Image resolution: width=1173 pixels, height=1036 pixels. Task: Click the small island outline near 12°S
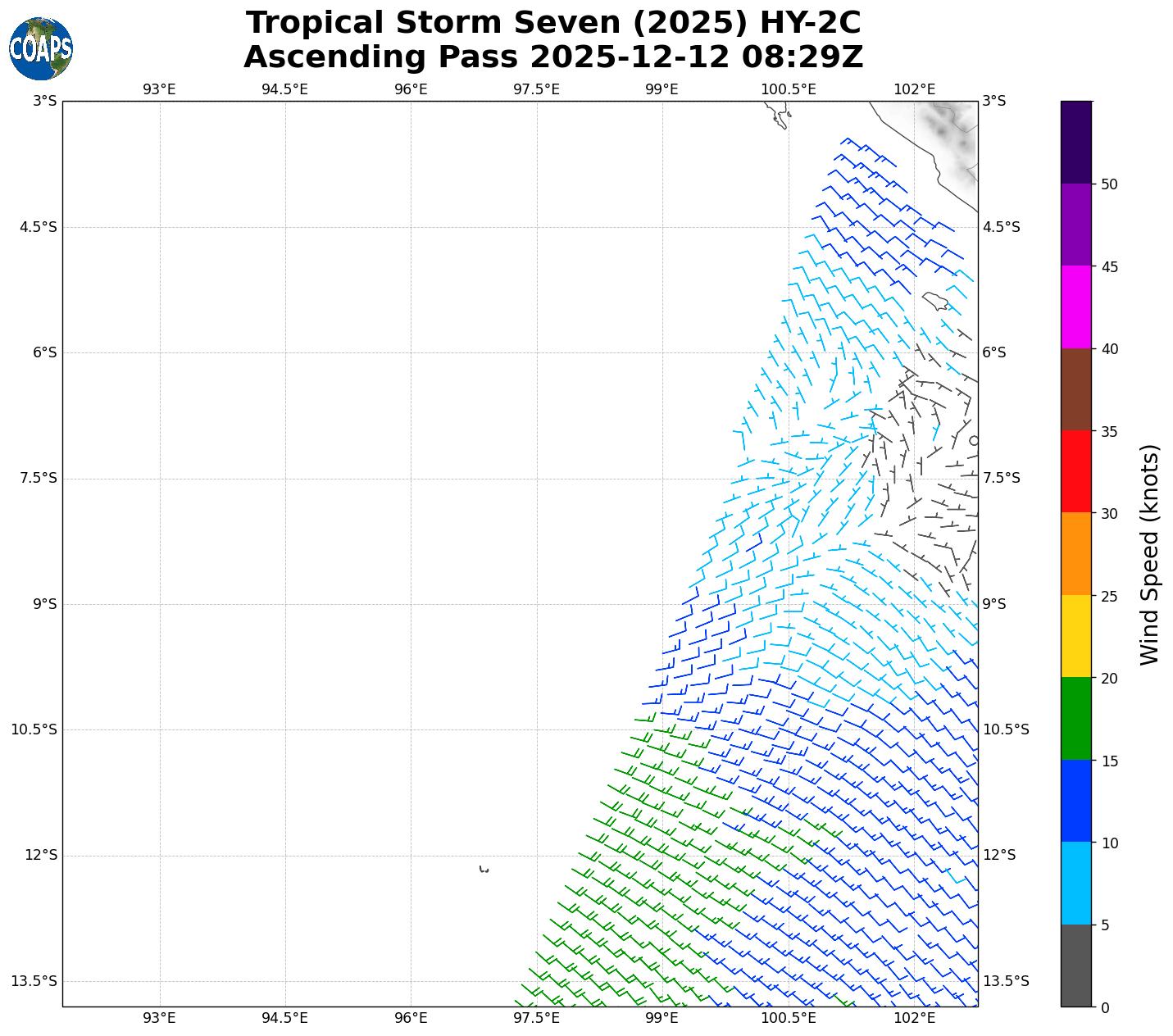(x=484, y=869)
